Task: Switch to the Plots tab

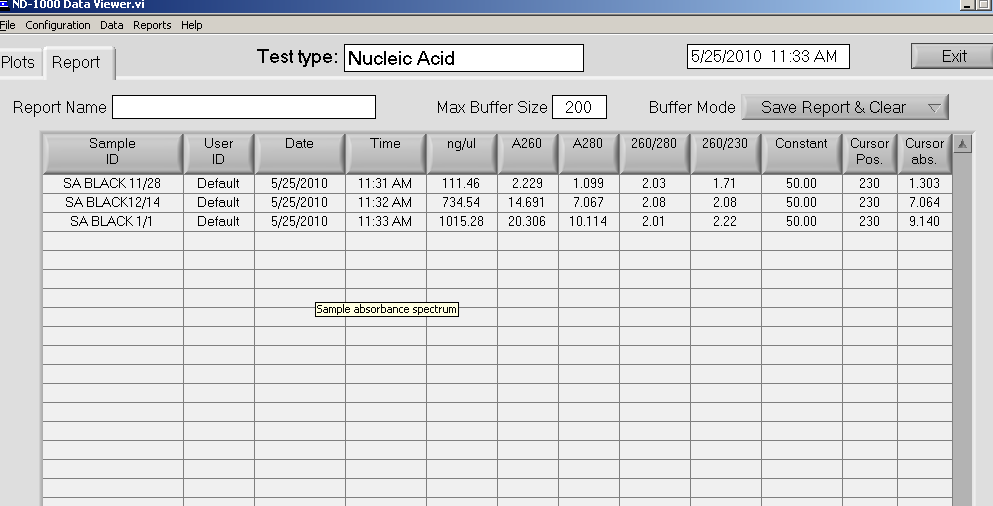Action: (x=18, y=62)
